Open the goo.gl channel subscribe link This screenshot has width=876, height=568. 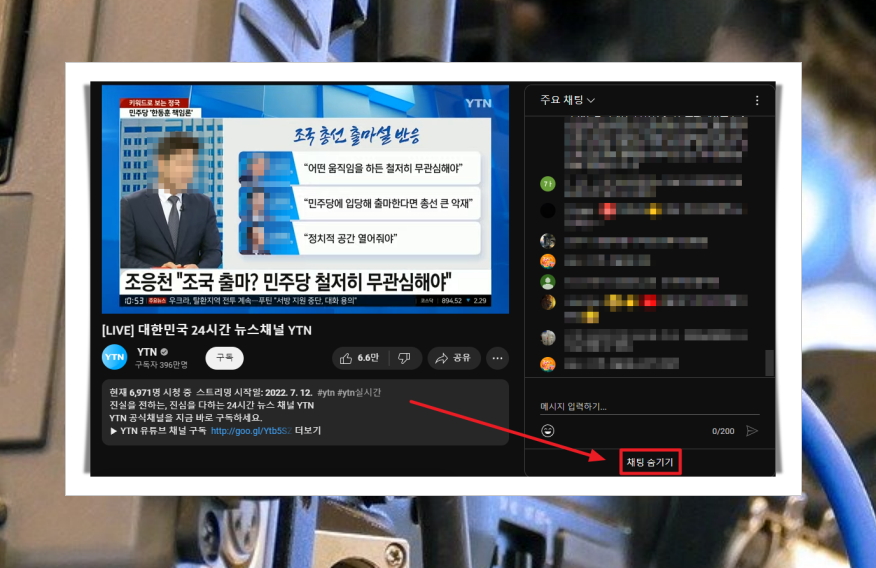click(x=251, y=431)
